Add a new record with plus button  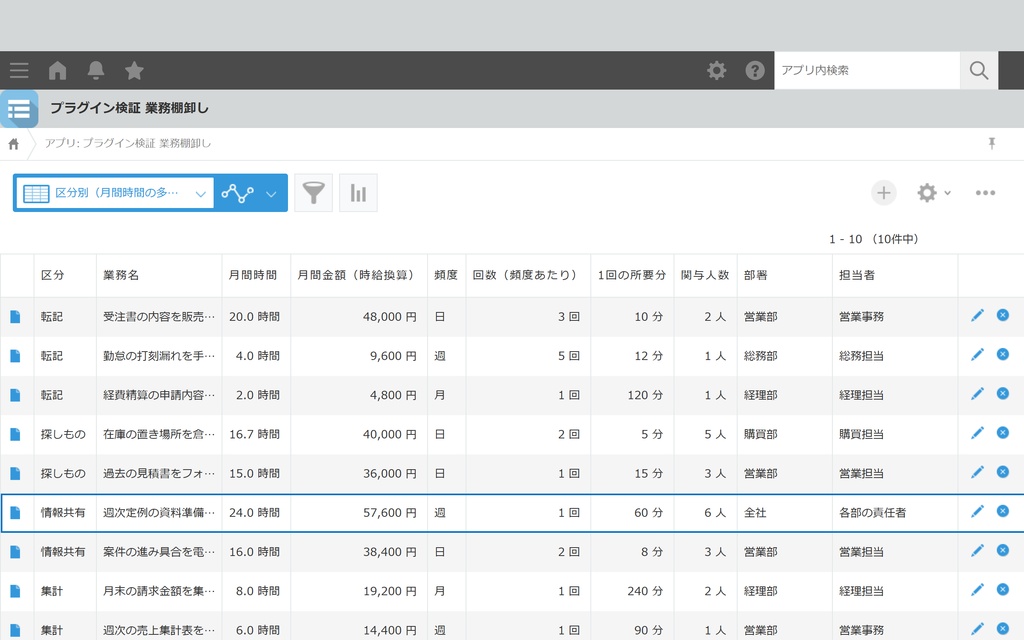[x=884, y=193]
